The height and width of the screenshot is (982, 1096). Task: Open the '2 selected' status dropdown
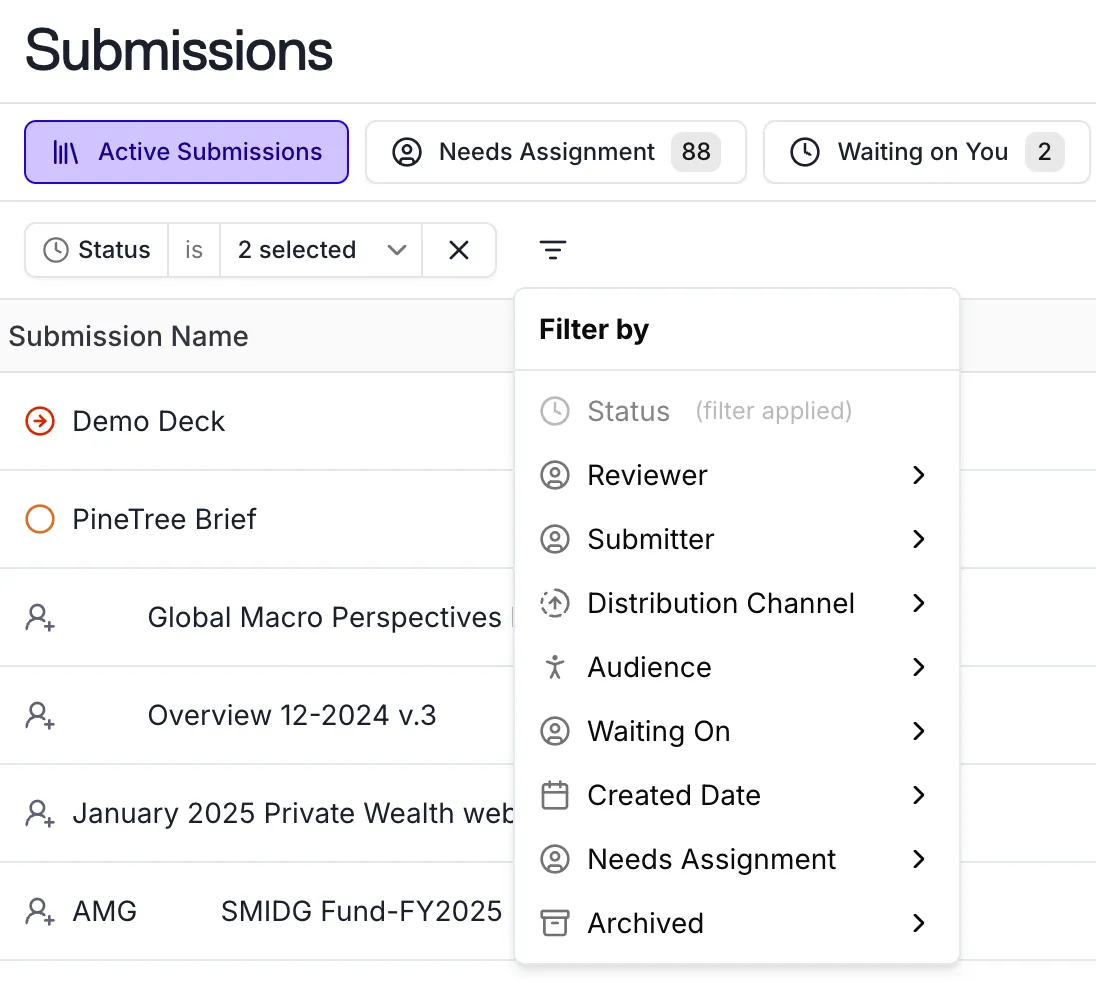coord(321,250)
